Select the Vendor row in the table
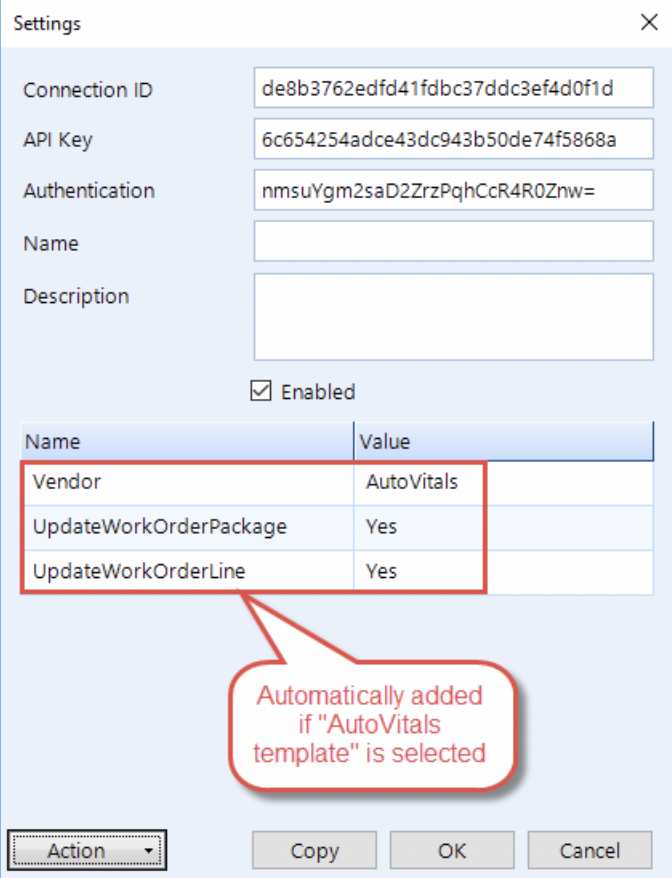 click(x=150, y=482)
